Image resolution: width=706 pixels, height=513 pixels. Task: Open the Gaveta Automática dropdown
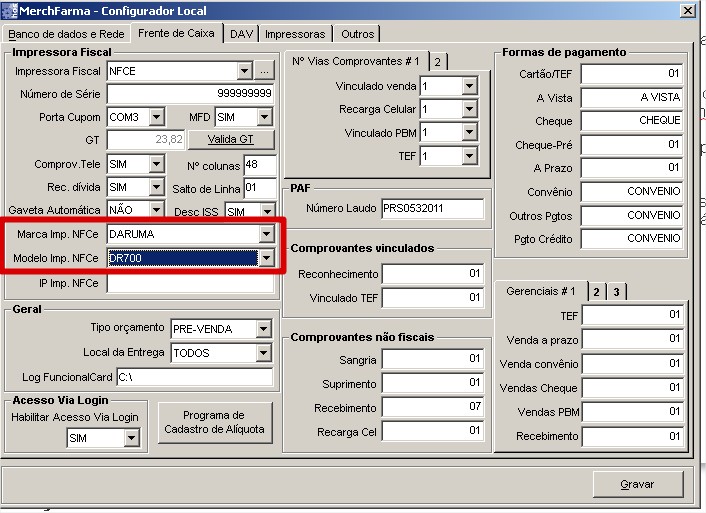tap(156, 210)
